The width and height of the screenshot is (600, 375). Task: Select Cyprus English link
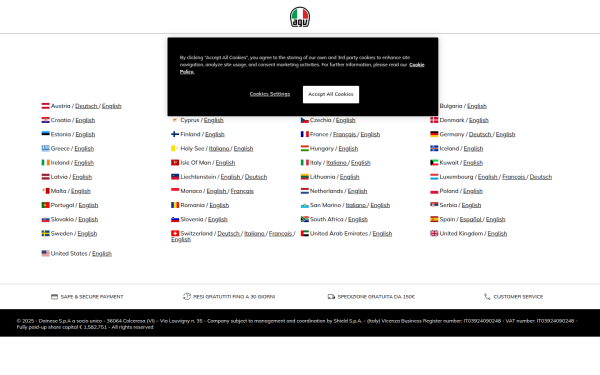coord(214,120)
